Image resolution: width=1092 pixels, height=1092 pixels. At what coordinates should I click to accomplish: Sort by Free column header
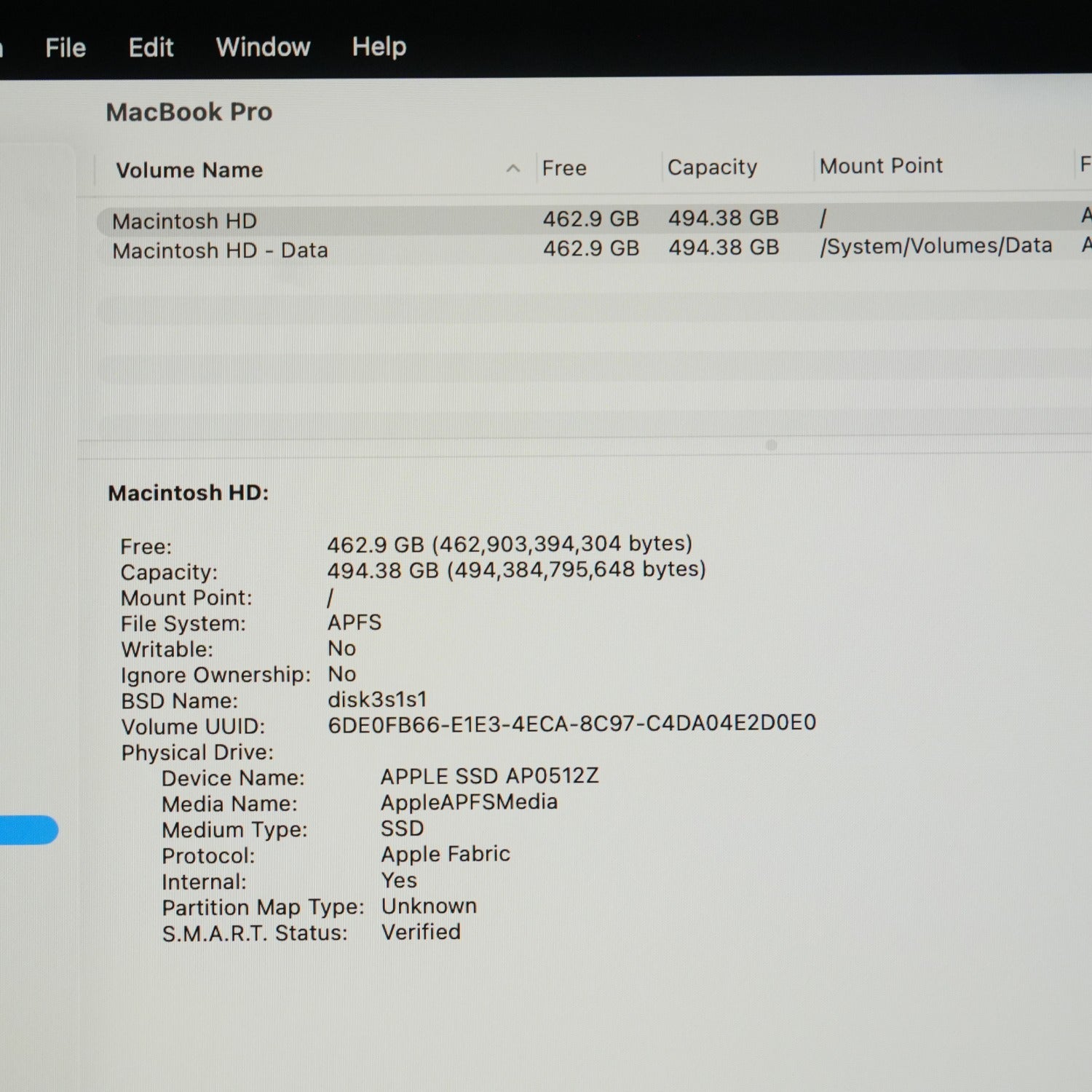[x=564, y=168]
